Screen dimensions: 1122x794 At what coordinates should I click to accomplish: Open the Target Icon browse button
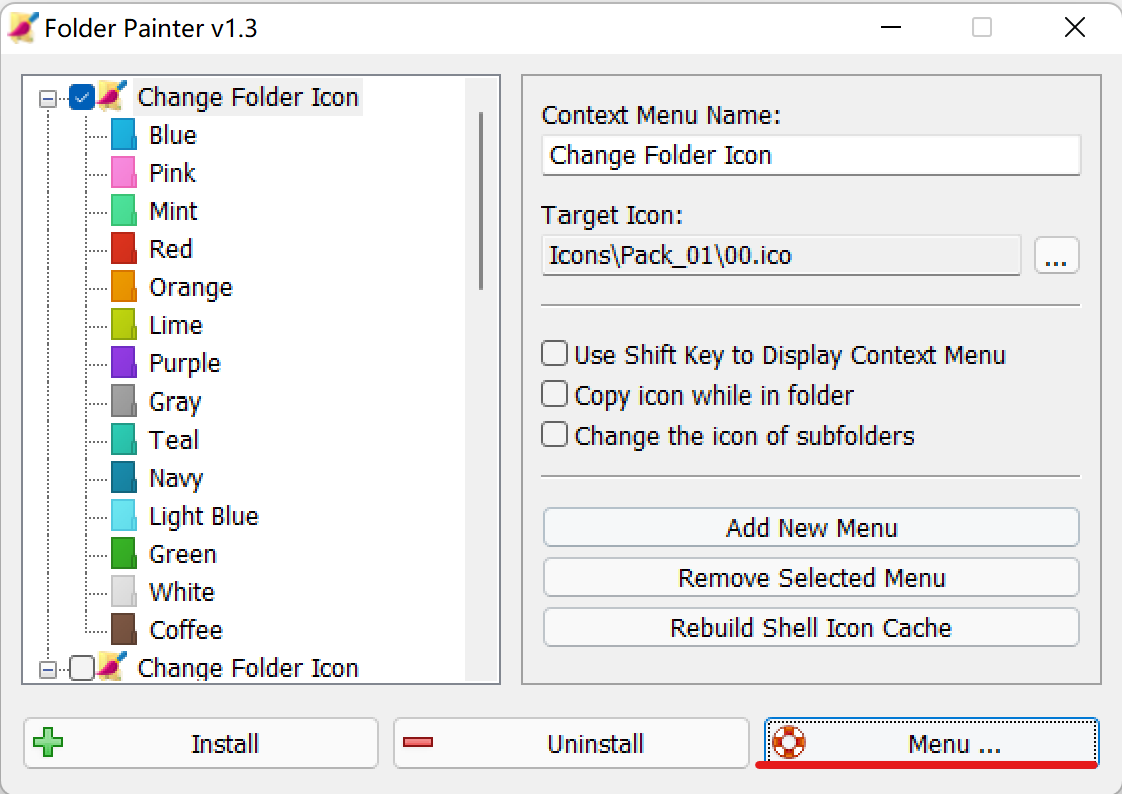(x=1056, y=256)
